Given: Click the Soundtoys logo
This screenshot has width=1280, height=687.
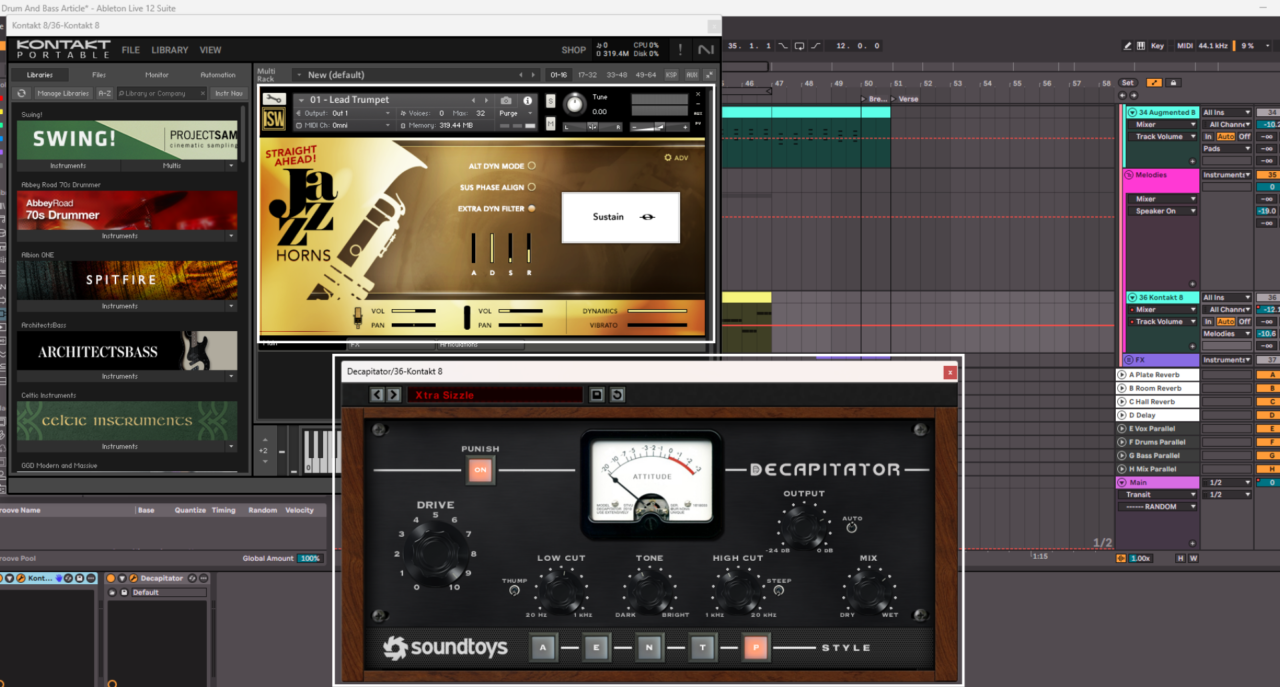Looking at the screenshot, I should pos(445,648).
